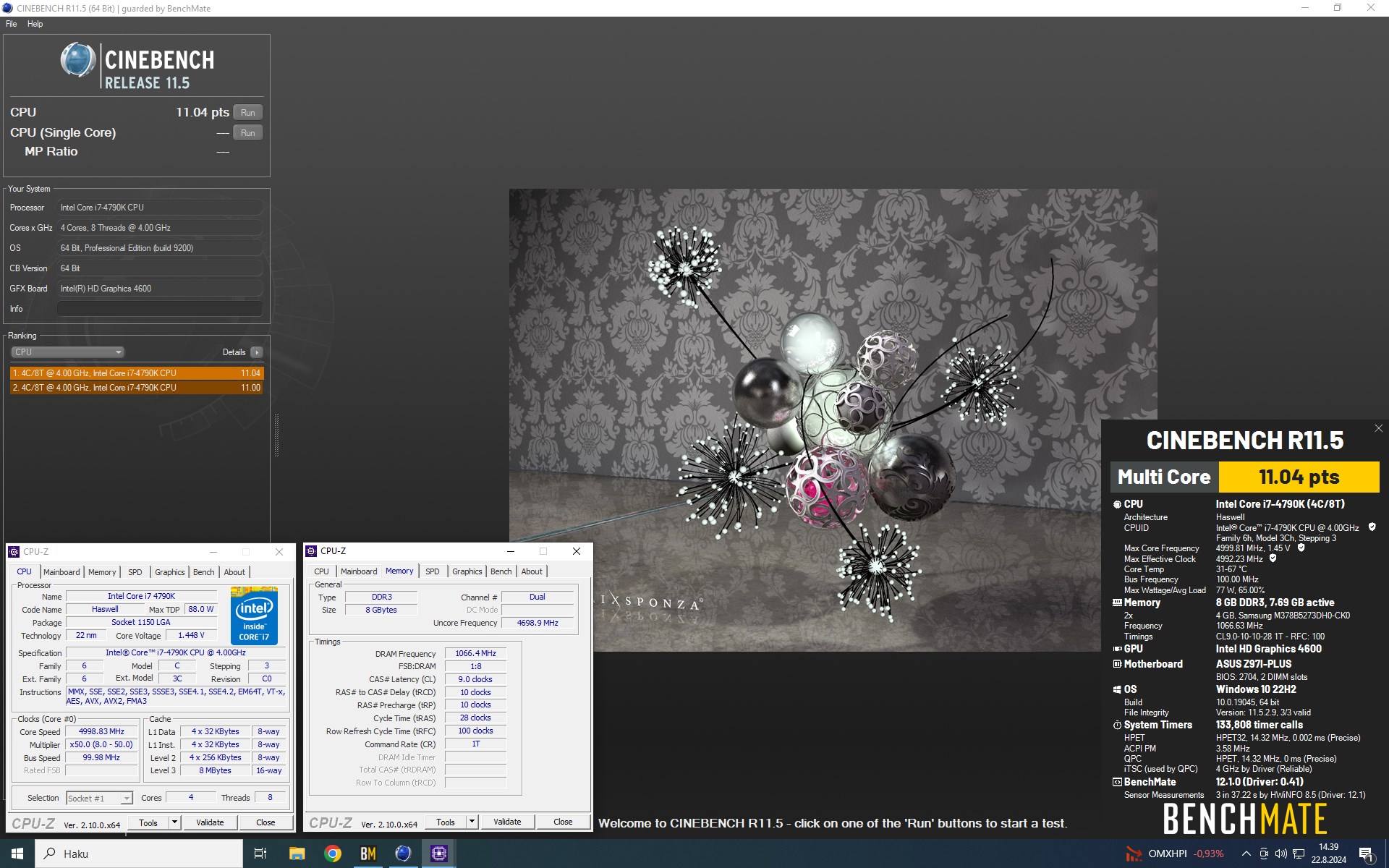The height and width of the screenshot is (868, 1389).
Task: Click the BenchMate Motherboard section icon
Action: click(x=1117, y=664)
